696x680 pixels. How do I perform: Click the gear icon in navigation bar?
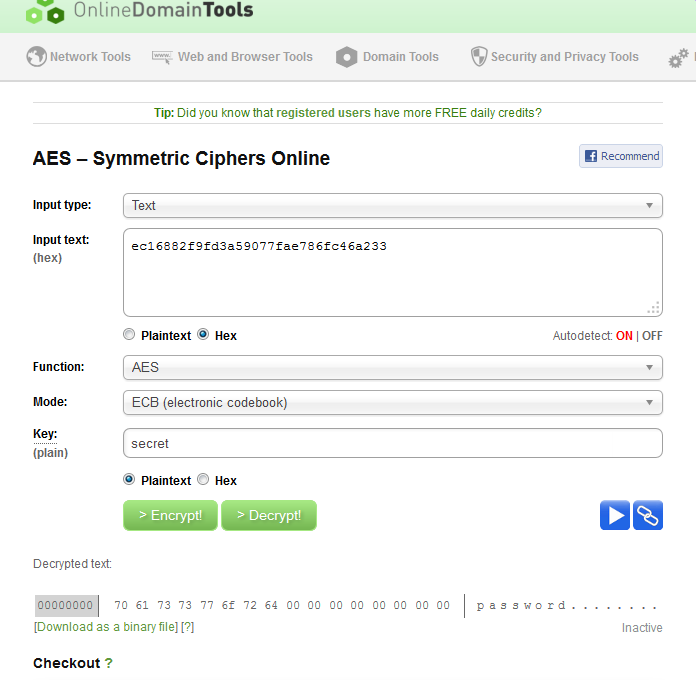click(x=678, y=59)
